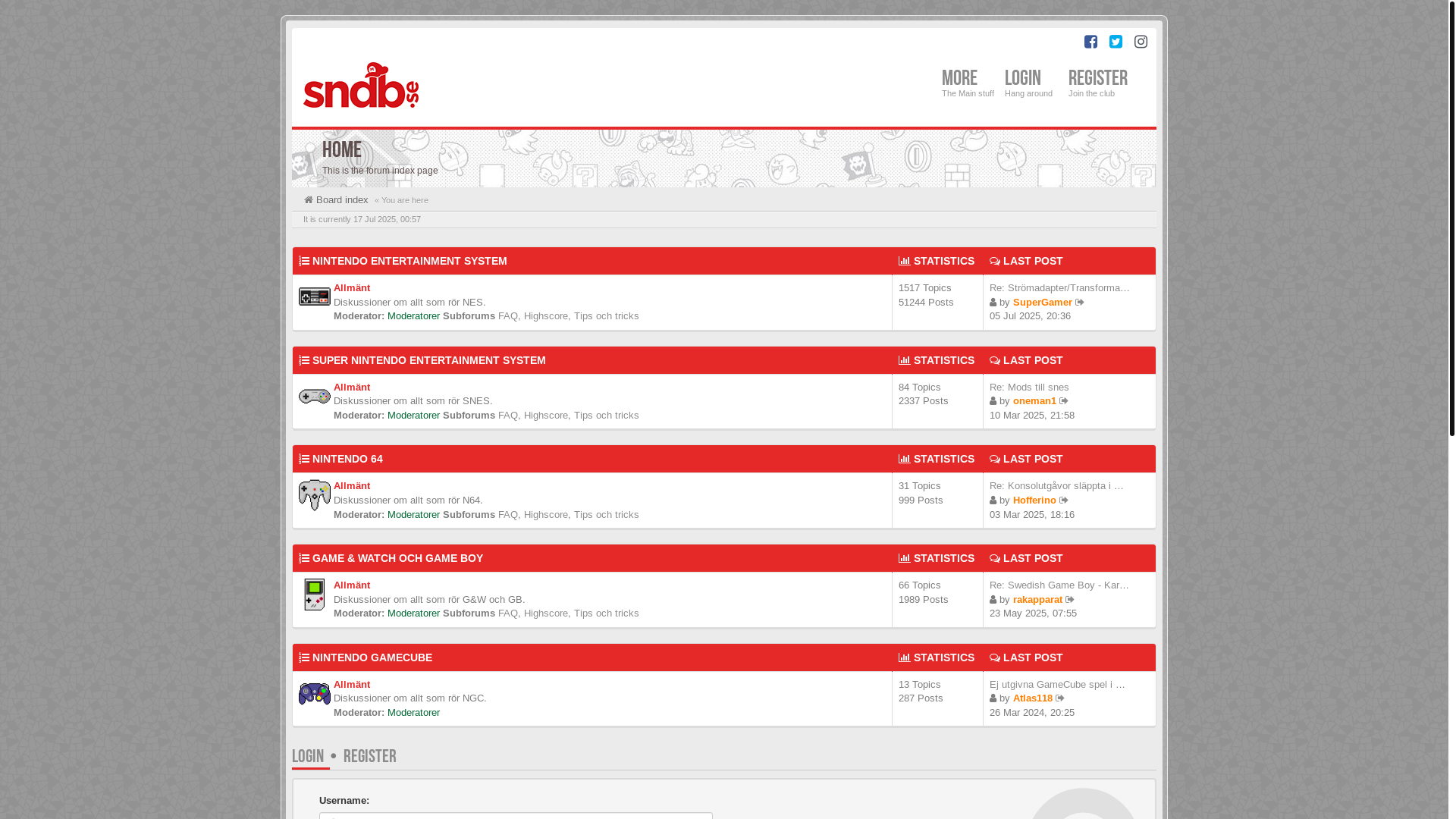Viewport: 1456px width, 819px height.
Task: Open last post Ej utgivna GameCube spel
Action: pos(1057,685)
